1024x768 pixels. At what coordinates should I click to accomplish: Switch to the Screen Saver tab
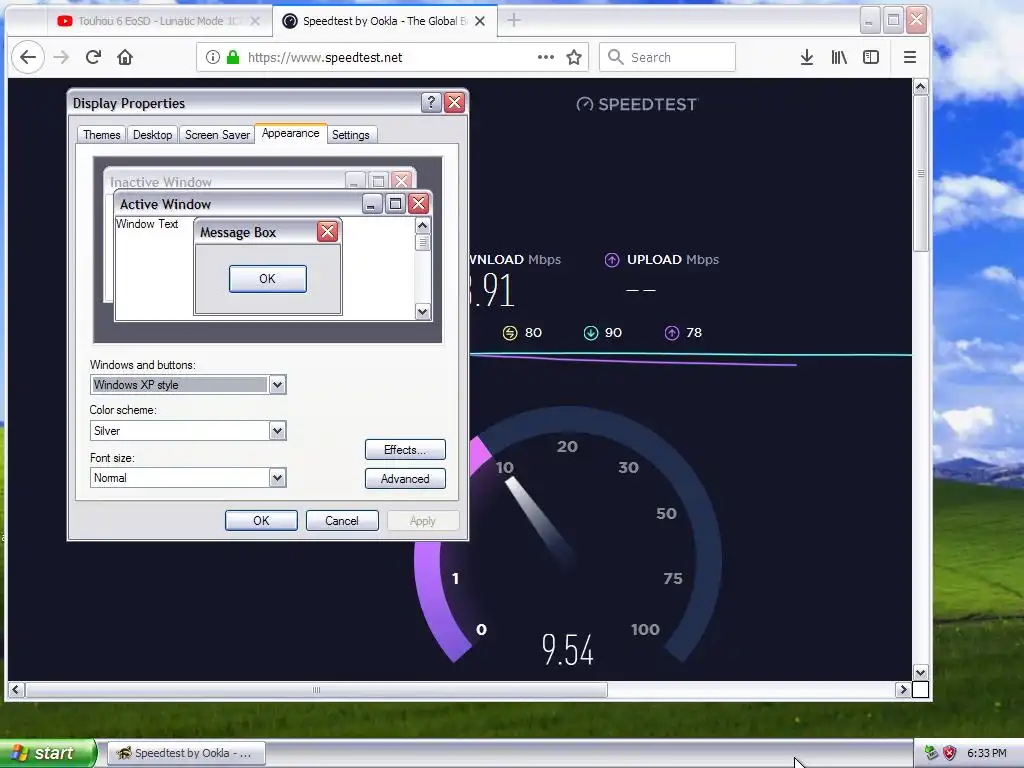217,135
